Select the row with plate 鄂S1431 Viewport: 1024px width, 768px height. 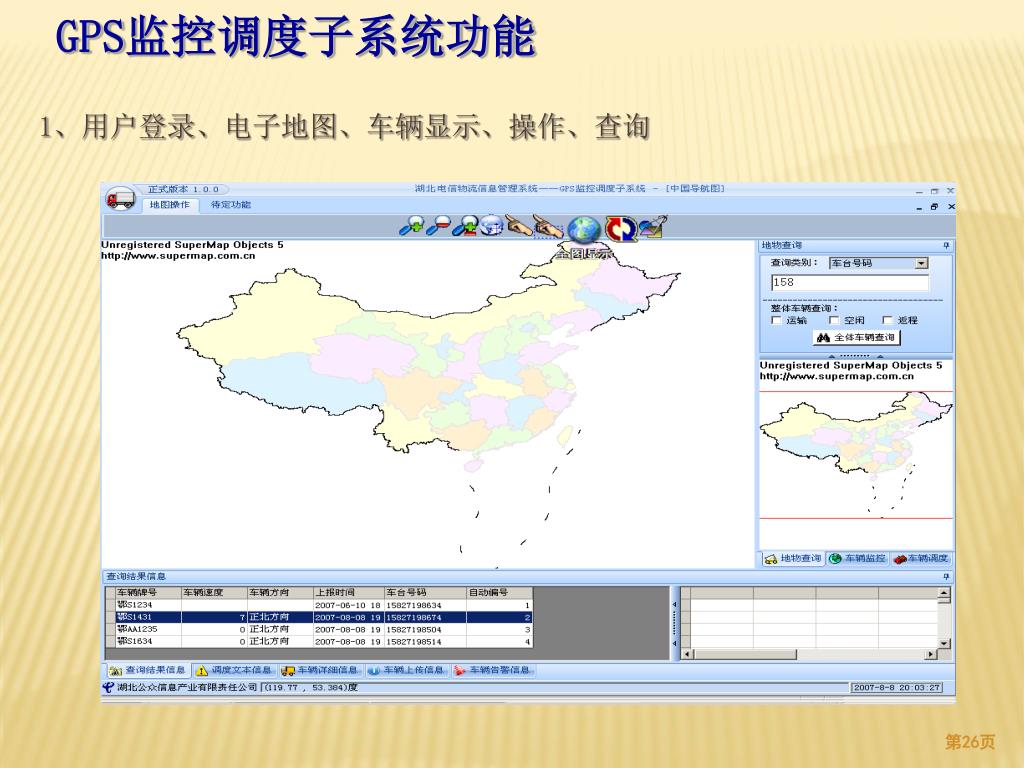tap(319, 617)
